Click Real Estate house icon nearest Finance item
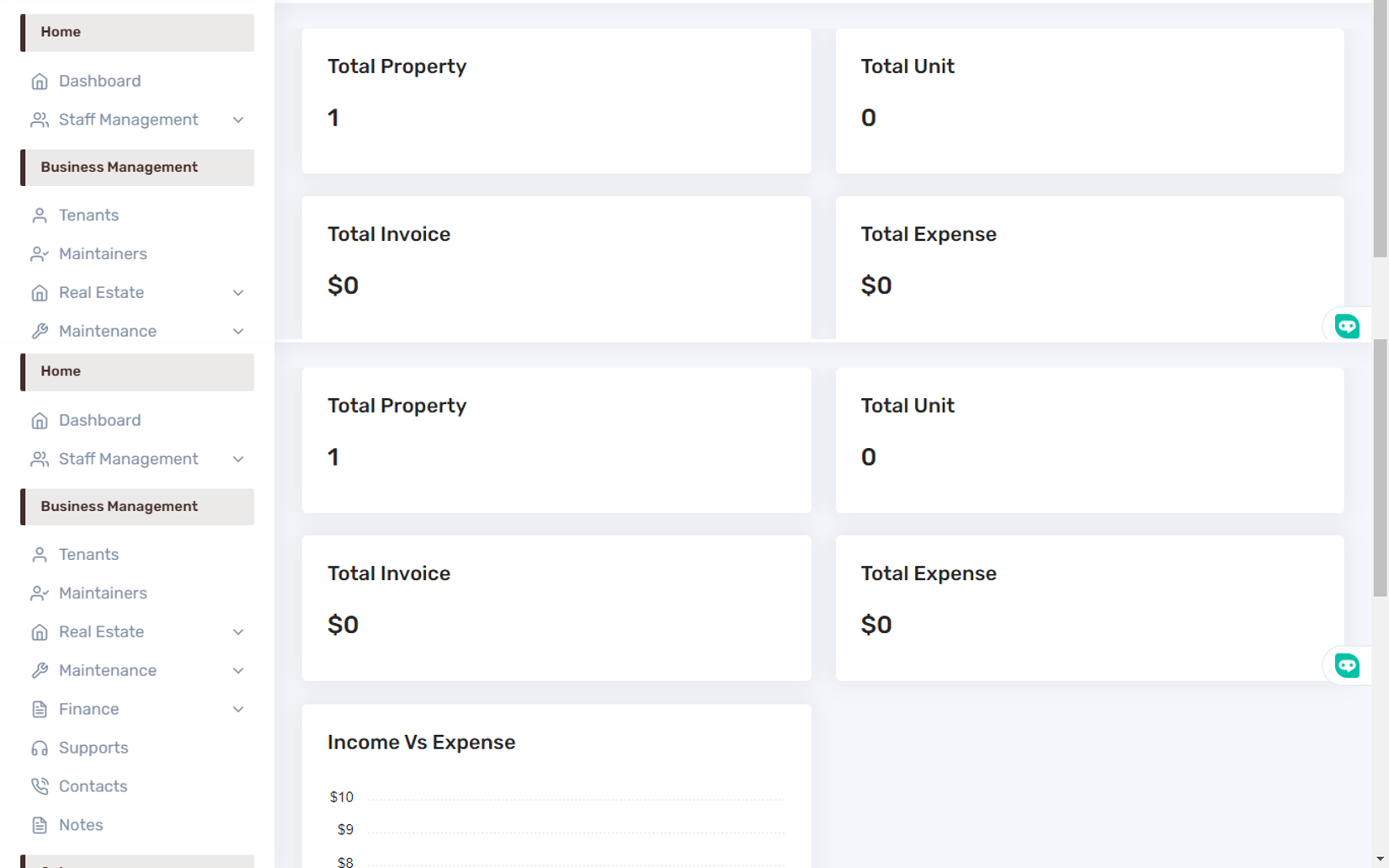 tap(40, 632)
